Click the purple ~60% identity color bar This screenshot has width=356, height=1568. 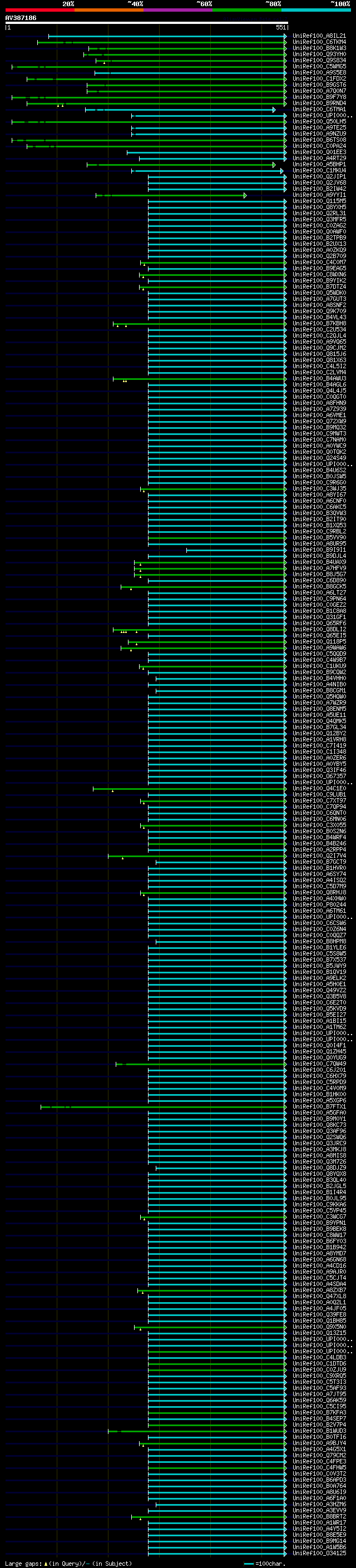pyautogui.click(x=177, y=10)
